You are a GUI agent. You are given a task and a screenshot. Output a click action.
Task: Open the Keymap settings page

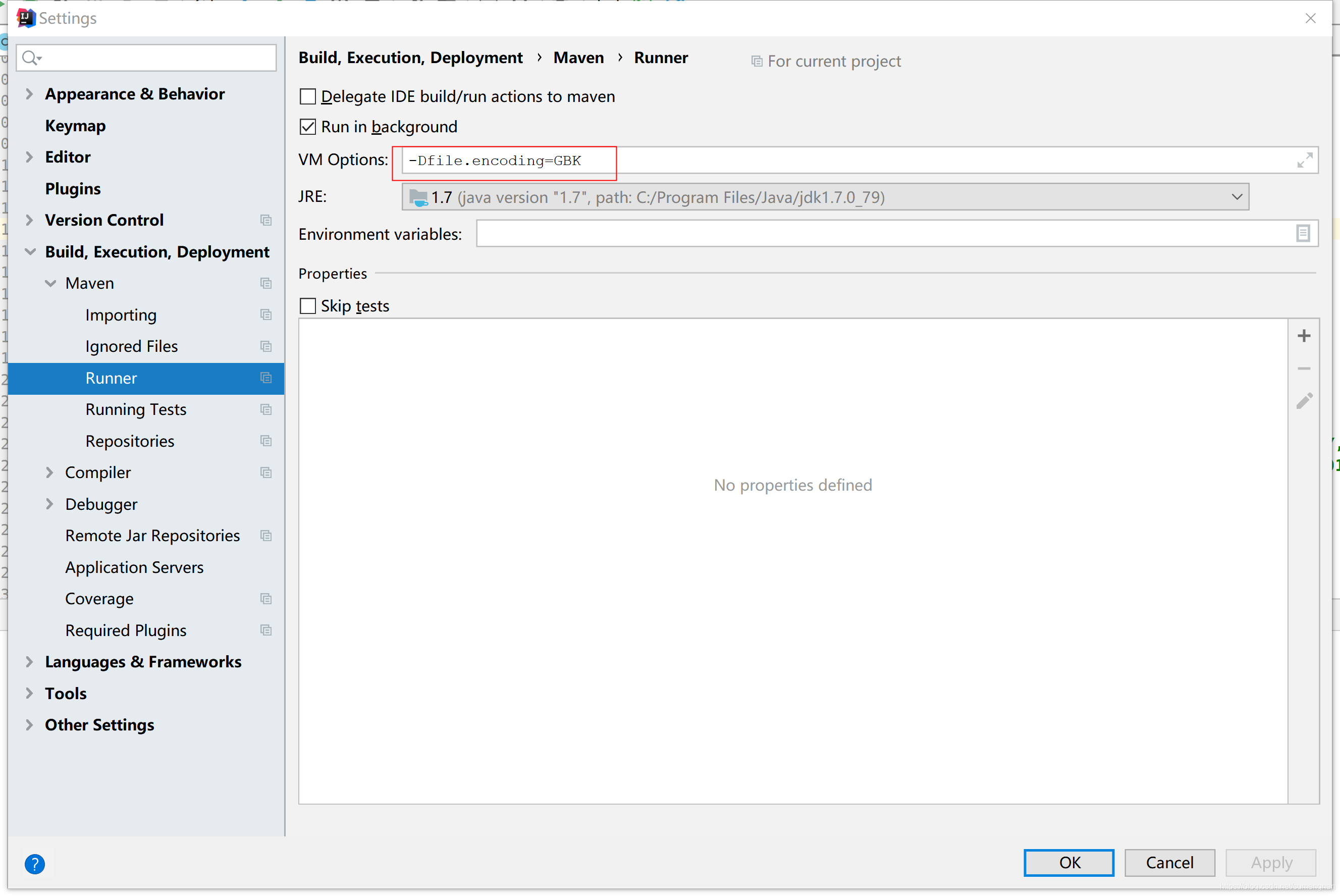point(75,126)
